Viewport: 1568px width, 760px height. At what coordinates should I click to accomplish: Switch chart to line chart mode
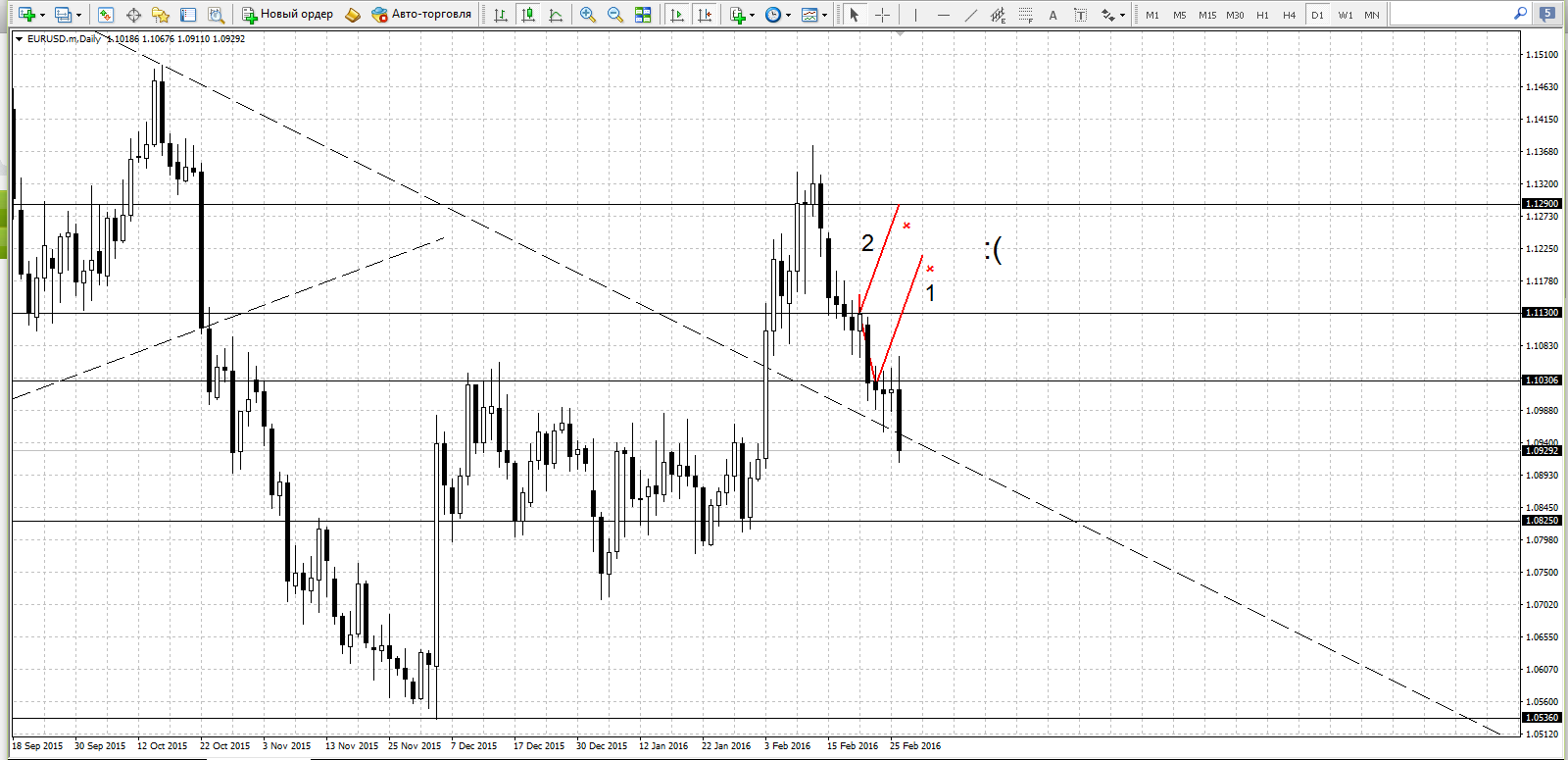point(556,15)
